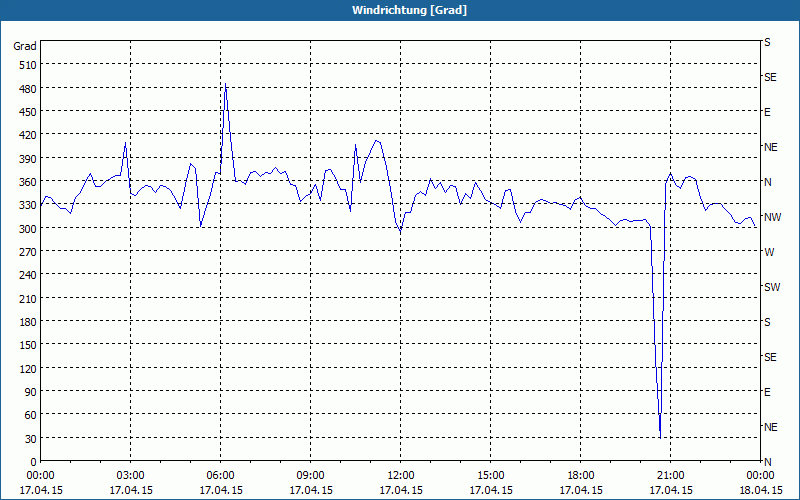Click the 09:00 time label

click(x=310, y=476)
